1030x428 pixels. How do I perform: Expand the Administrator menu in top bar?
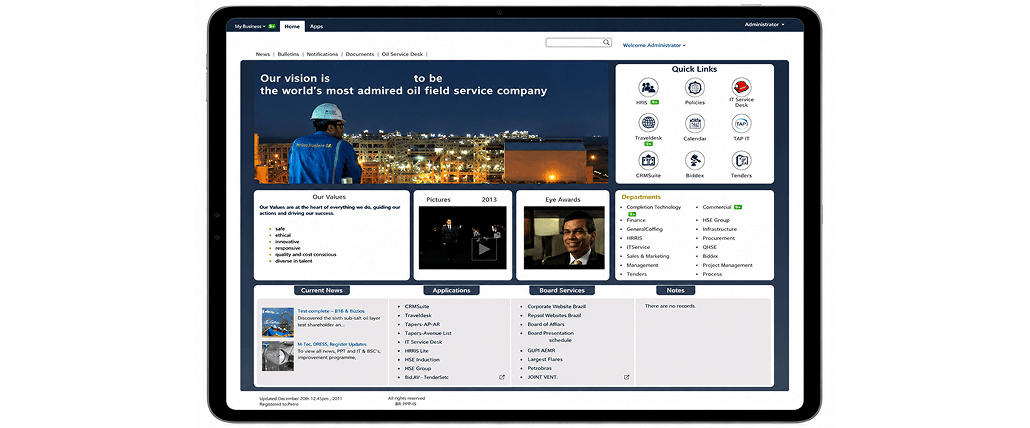pos(764,24)
